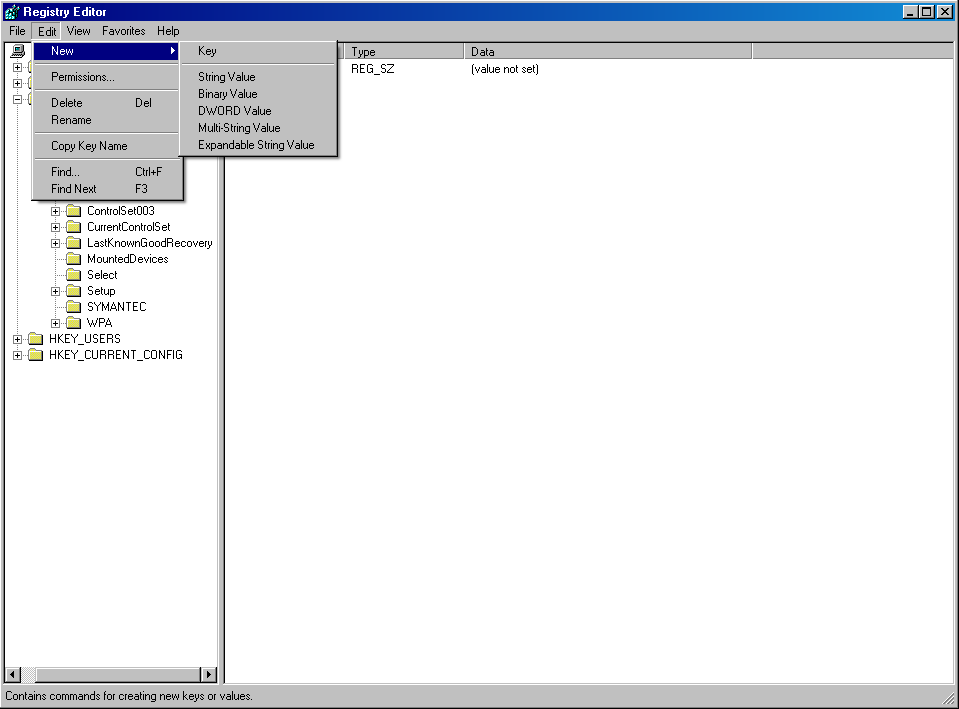
Task: Open the Favorites menu
Action: pos(124,31)
